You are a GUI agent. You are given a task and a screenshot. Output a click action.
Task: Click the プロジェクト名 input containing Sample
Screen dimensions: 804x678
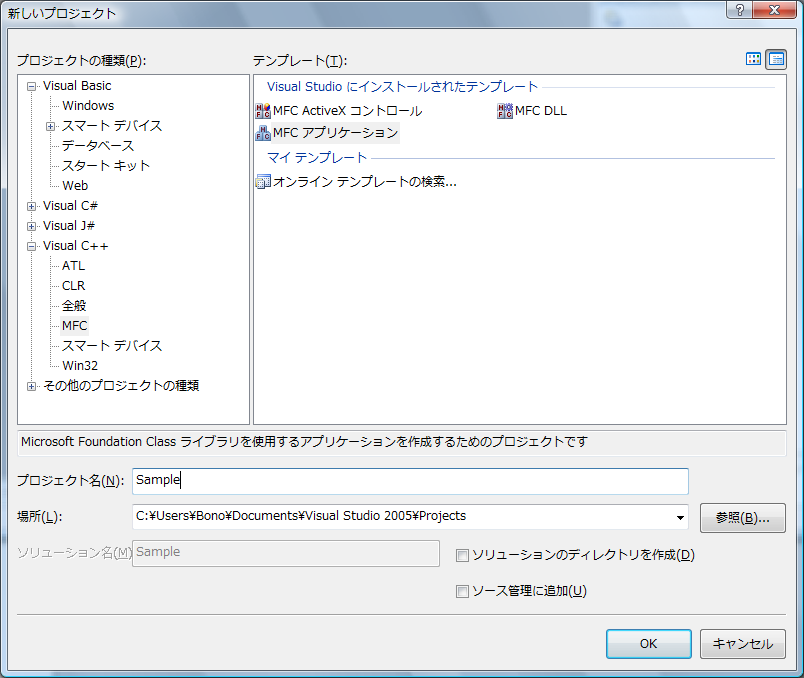pyautogui.click(x=410, y=481)
